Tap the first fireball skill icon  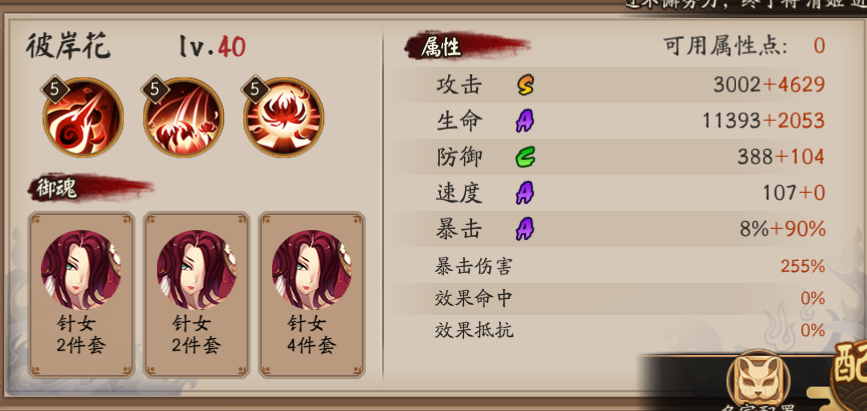(x=82, y=117)
